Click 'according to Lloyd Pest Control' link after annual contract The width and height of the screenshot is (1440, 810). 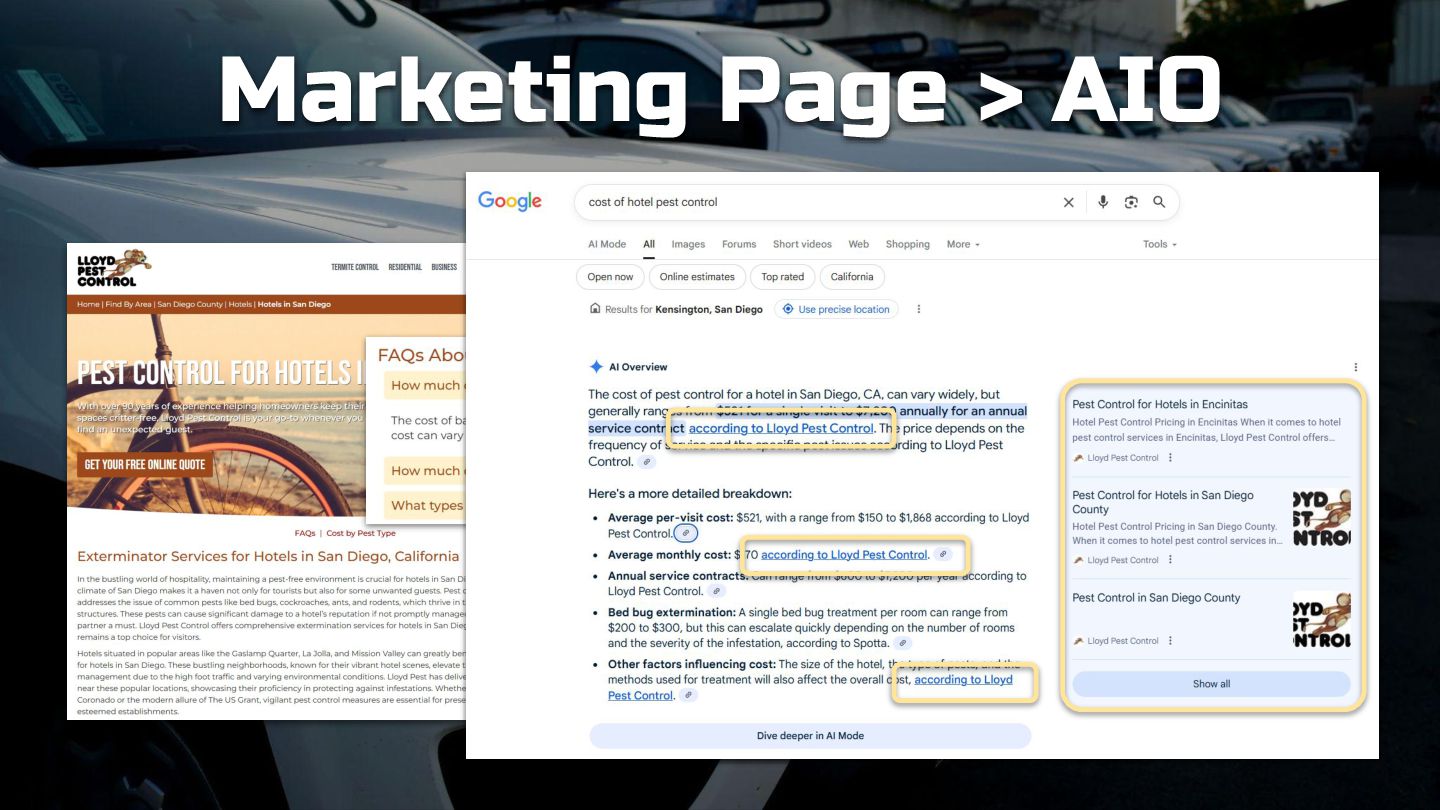pos(781,428)
